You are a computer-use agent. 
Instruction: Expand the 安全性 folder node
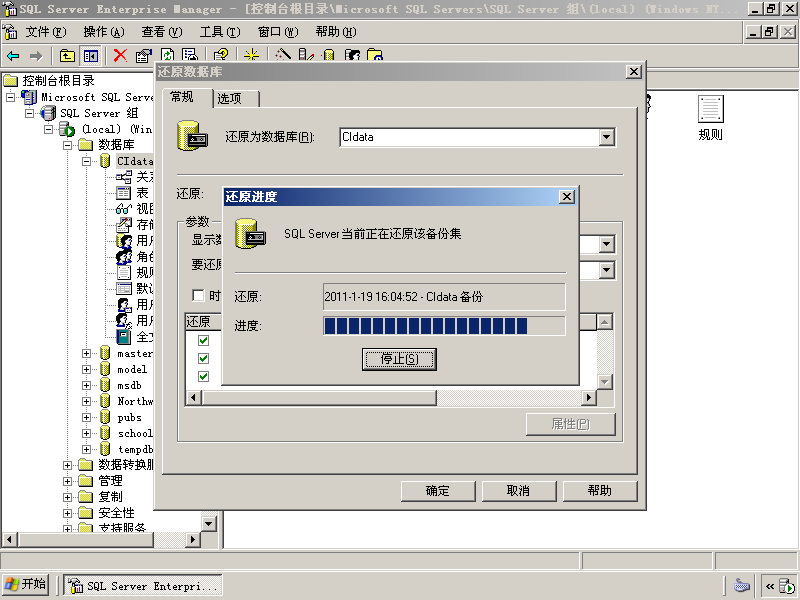coord(67,513)
